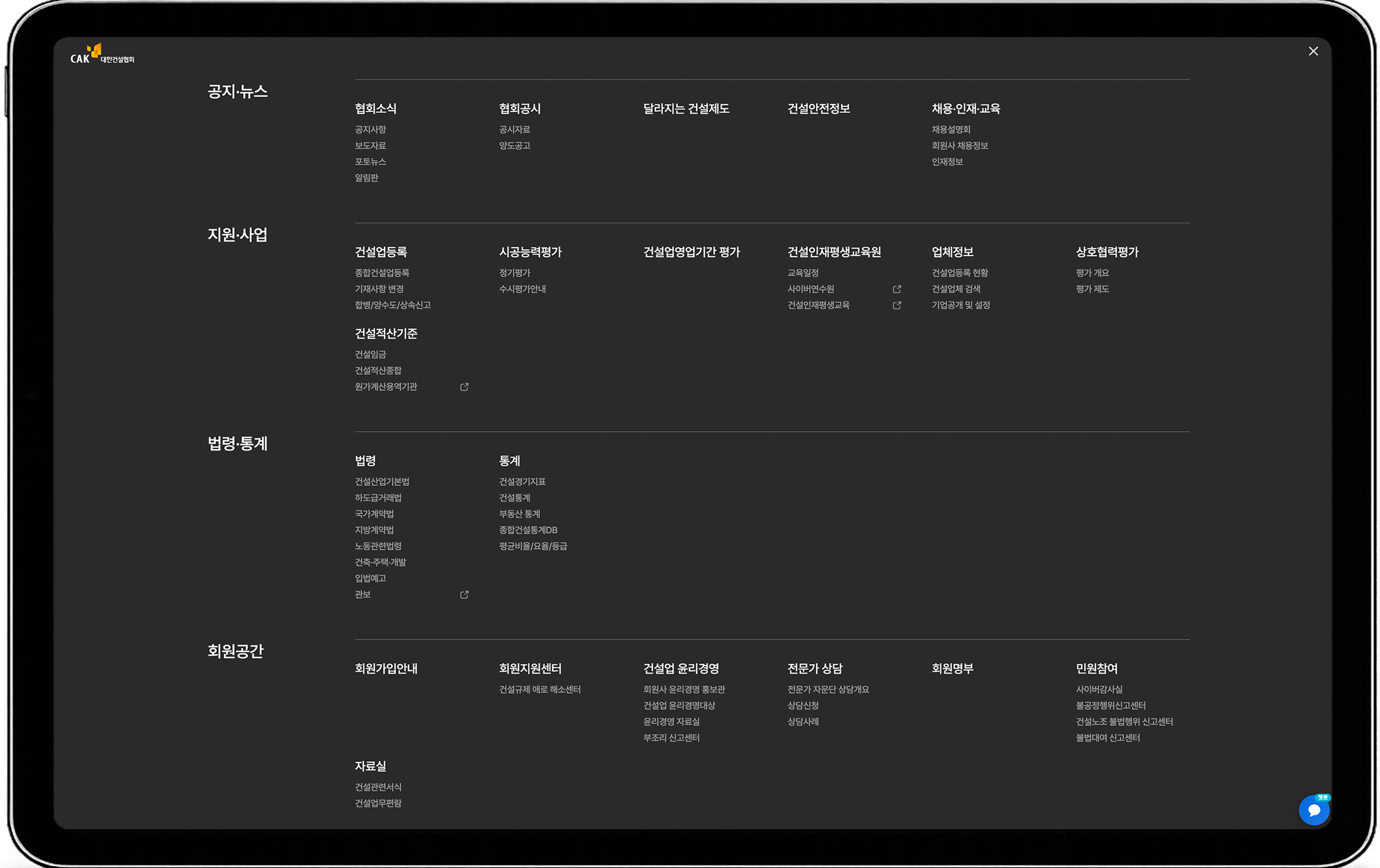This screenshot has width=1380, height=868.
Task: Select 회원명부 heading
Action: [x=953, y=669]
